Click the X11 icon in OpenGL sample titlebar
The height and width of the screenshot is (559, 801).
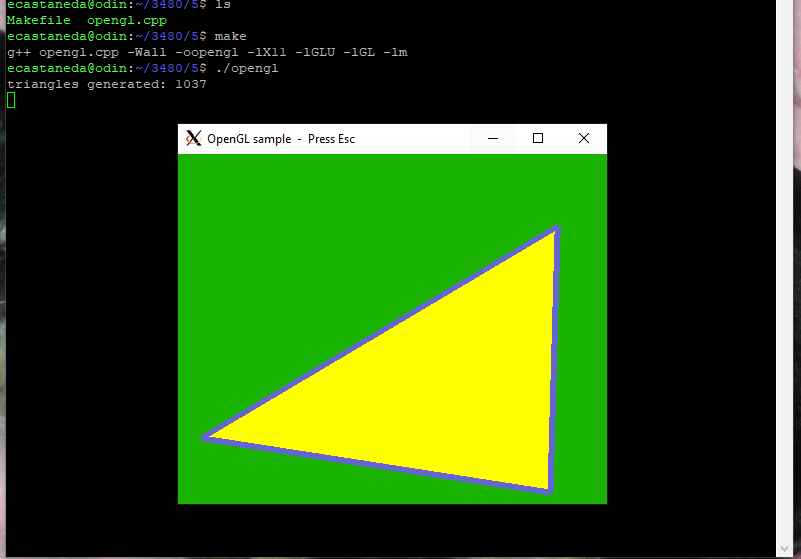tap(193, 138)
